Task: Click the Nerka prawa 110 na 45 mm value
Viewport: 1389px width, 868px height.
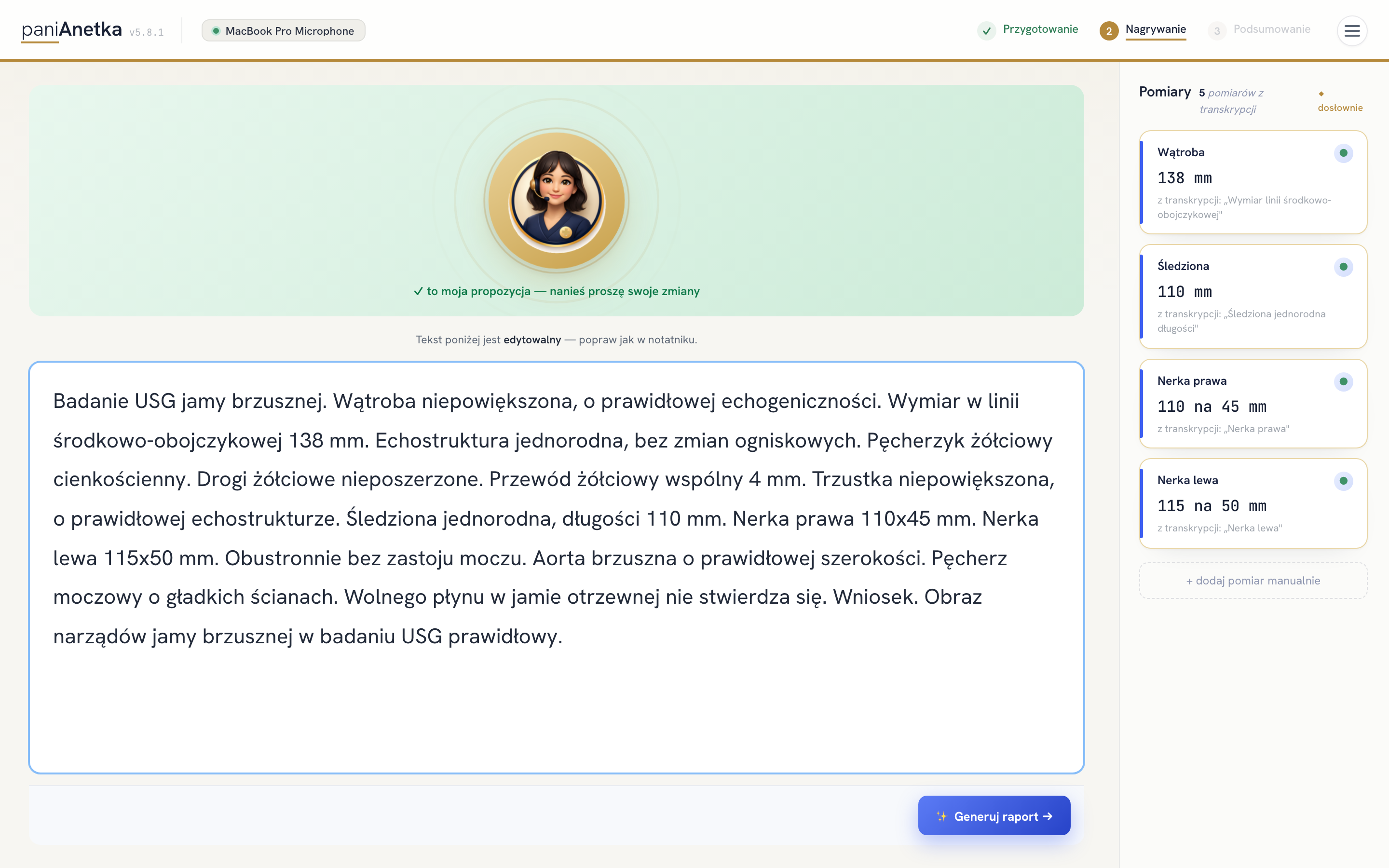Action: (1212, 407)
